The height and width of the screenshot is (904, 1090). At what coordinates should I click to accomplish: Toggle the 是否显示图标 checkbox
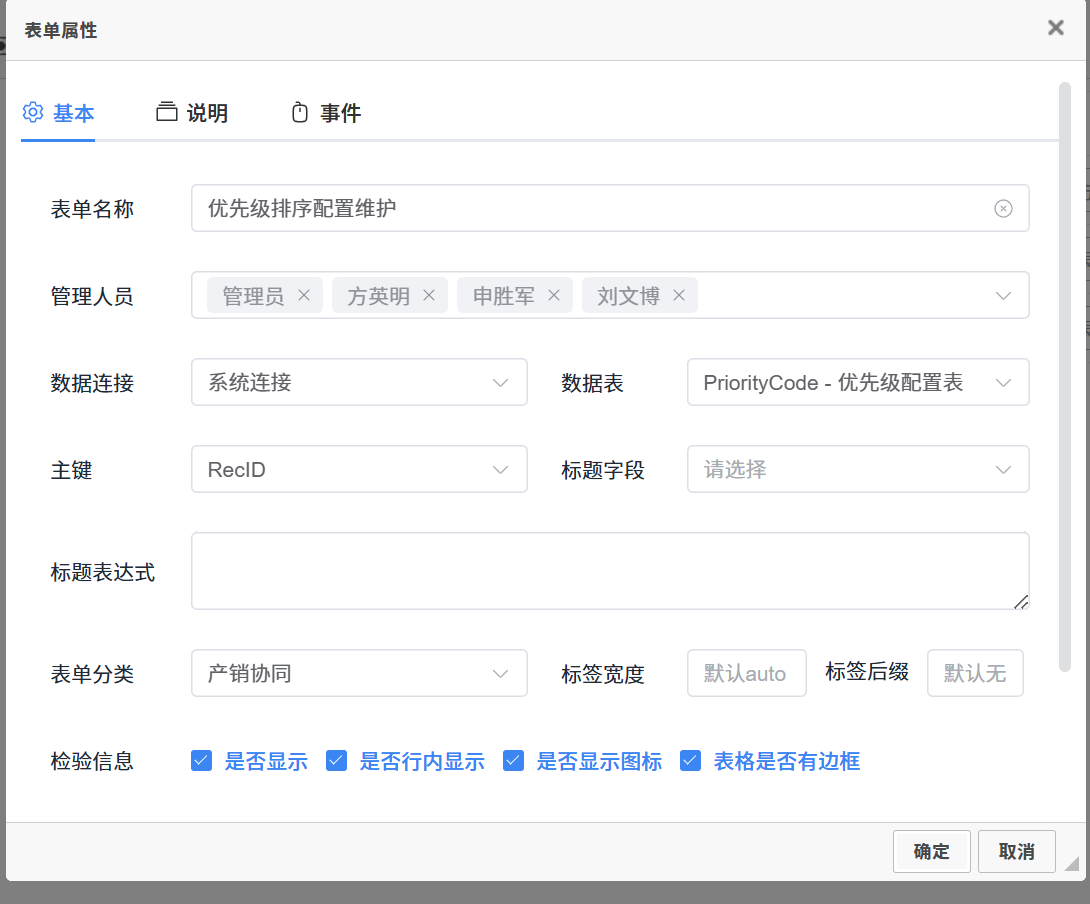(x=514, y=761)
